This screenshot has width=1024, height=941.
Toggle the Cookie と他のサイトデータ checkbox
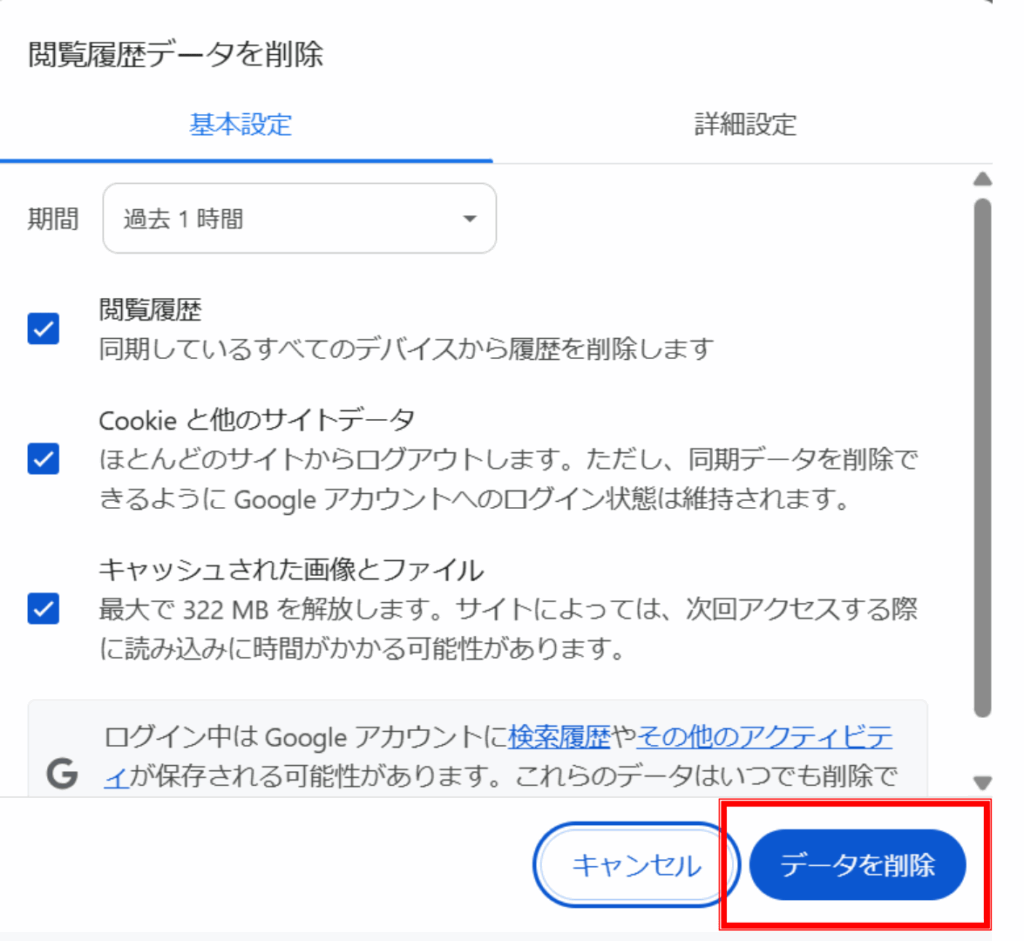pyautogui.click(x=43, y=458)
